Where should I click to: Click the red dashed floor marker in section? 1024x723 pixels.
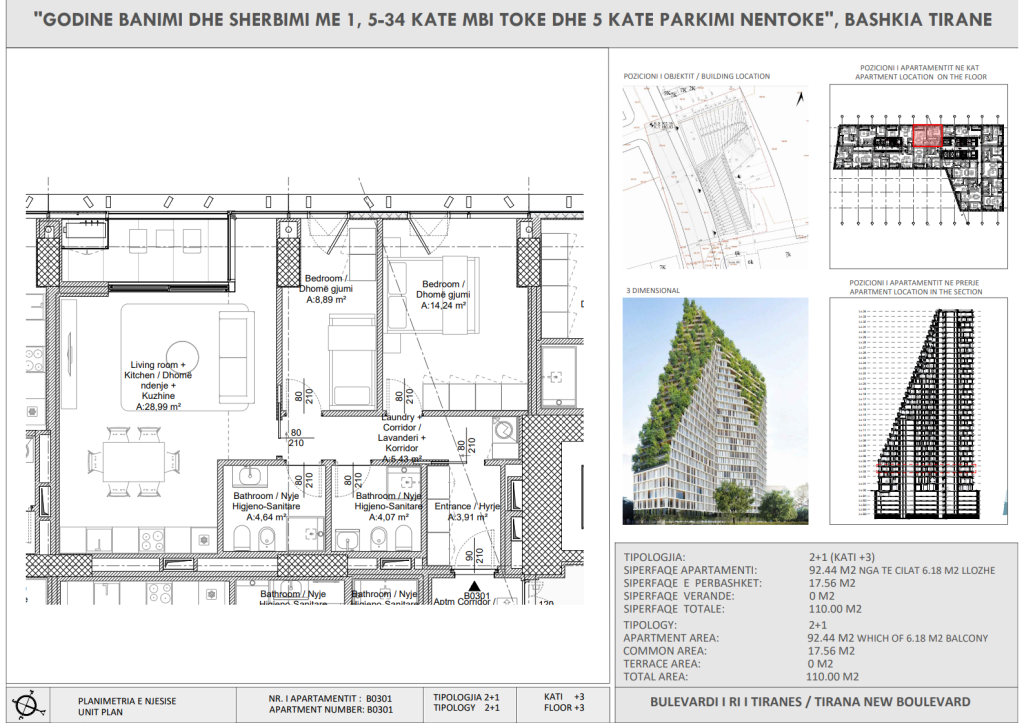pos(925,468)
